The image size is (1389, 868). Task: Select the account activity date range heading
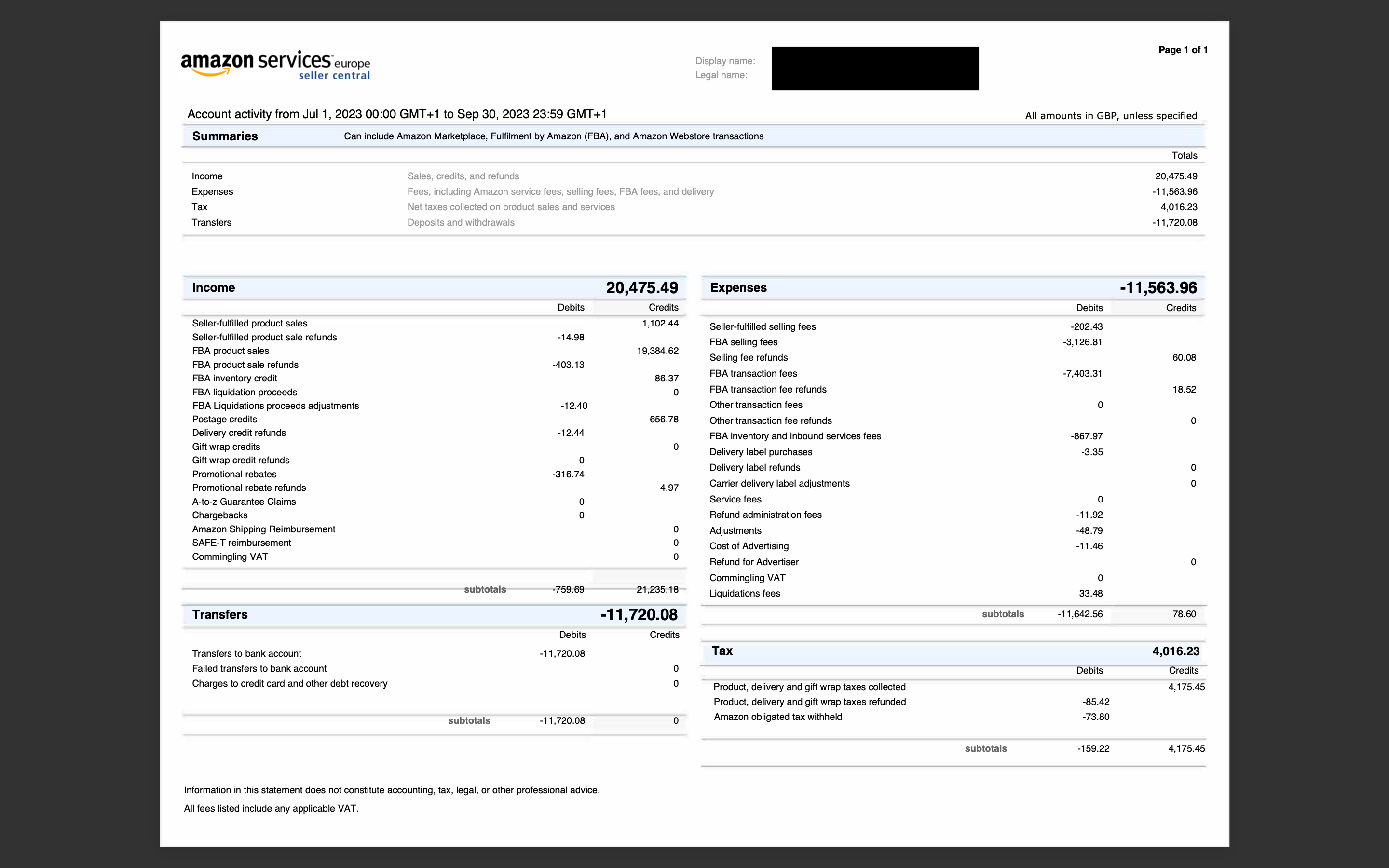pos(397,114)
